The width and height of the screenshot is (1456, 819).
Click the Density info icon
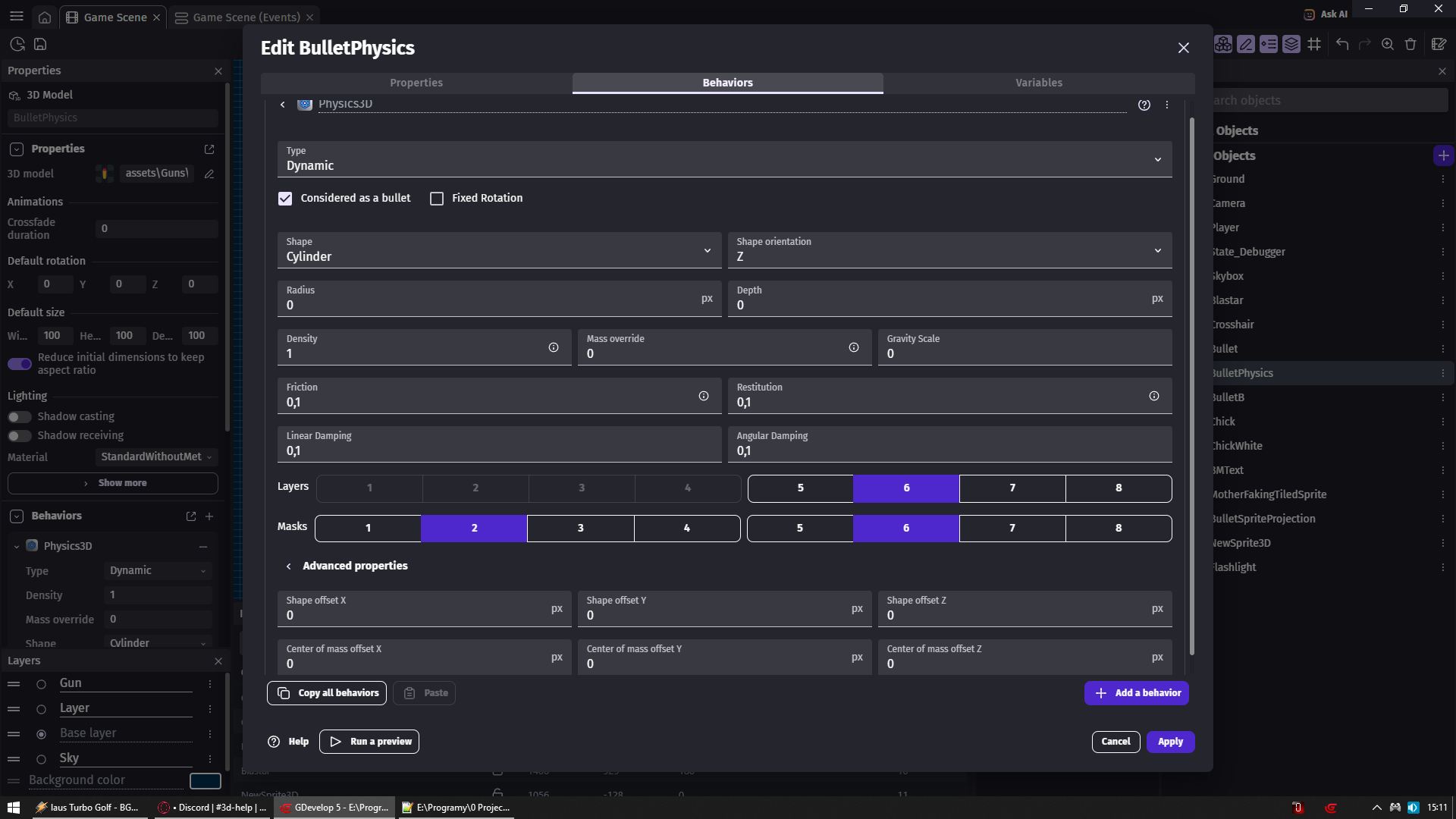point(554,347)
